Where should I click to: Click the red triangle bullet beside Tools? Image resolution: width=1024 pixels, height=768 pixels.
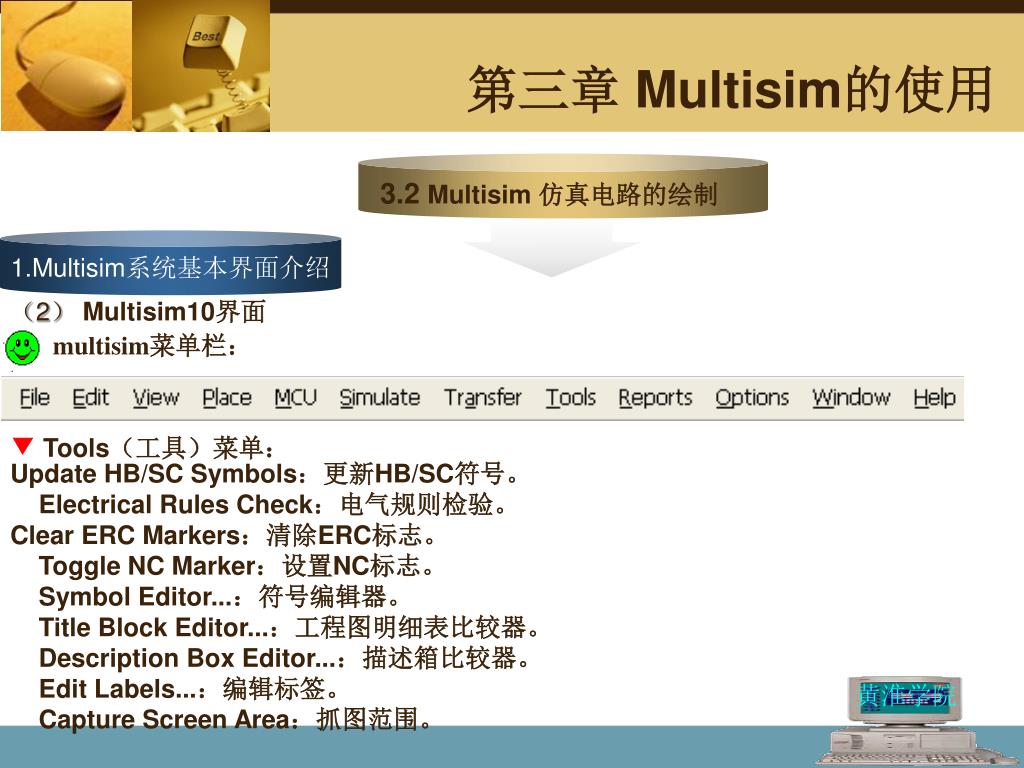pyautogui.click(x=22, y=445)
